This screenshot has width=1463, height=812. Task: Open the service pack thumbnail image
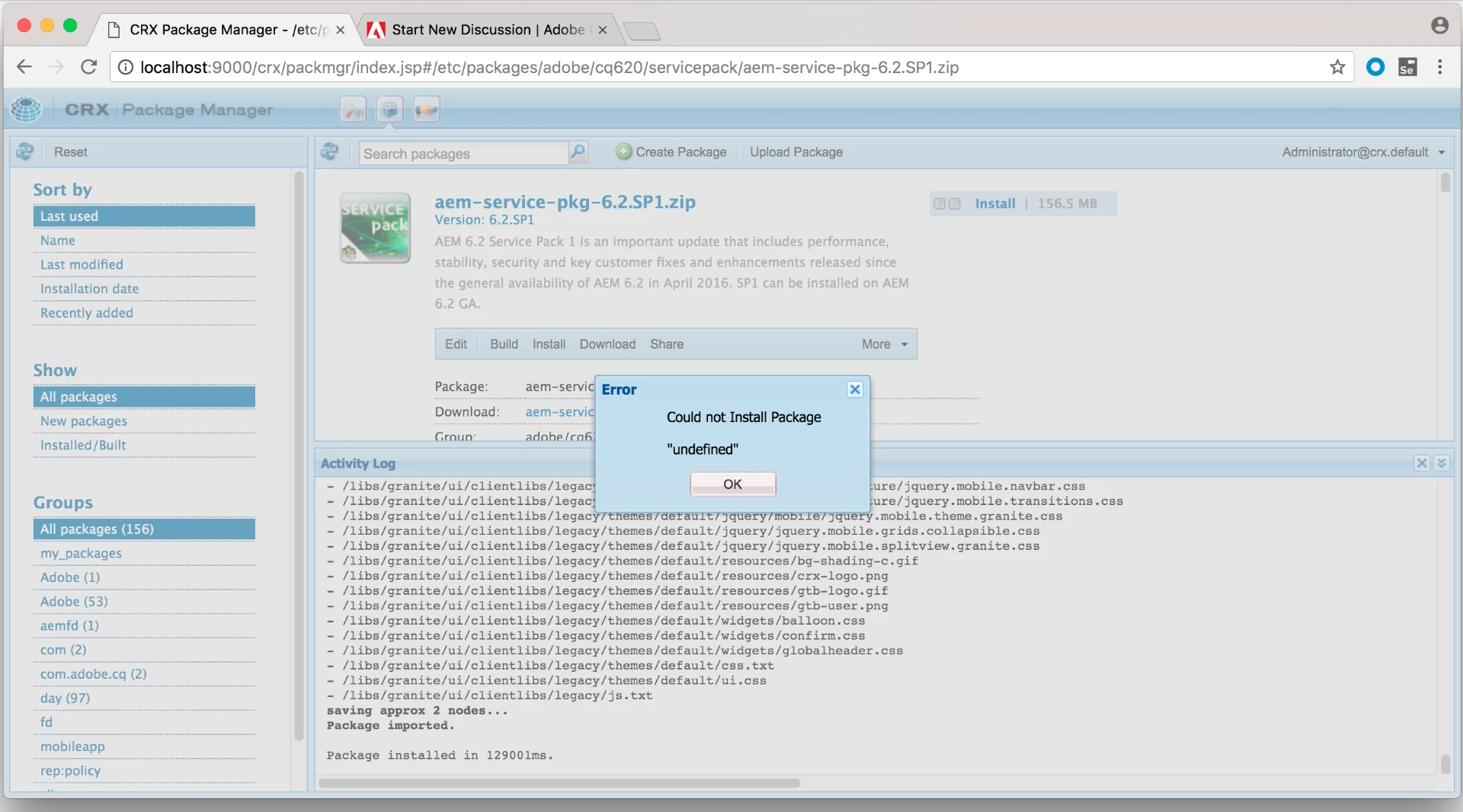(375, 228)
